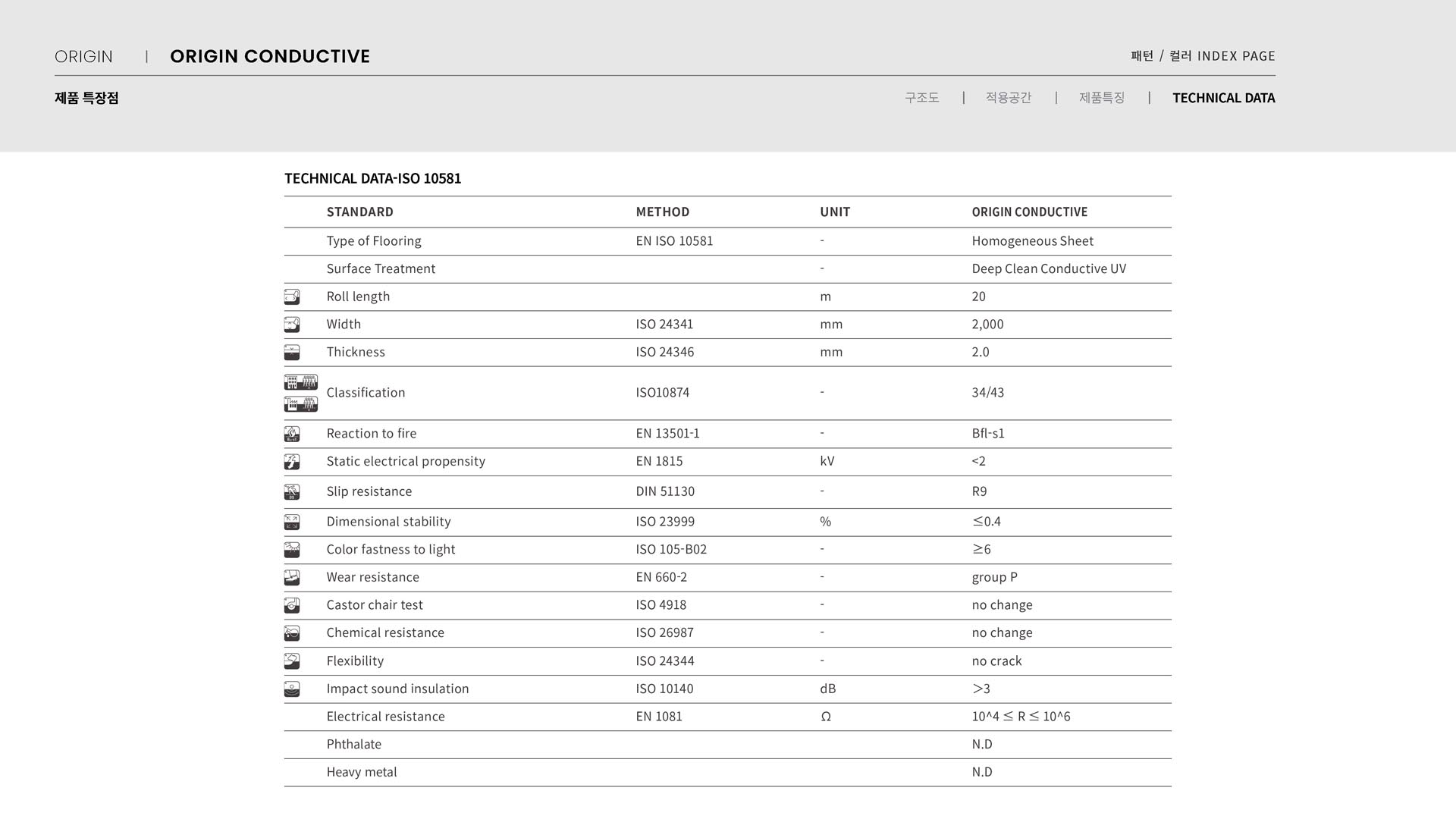Switch to the 구조도 tab
The height and width of the screenshot is (819, 1456).
pyautogui.click(x=922, y=98)
